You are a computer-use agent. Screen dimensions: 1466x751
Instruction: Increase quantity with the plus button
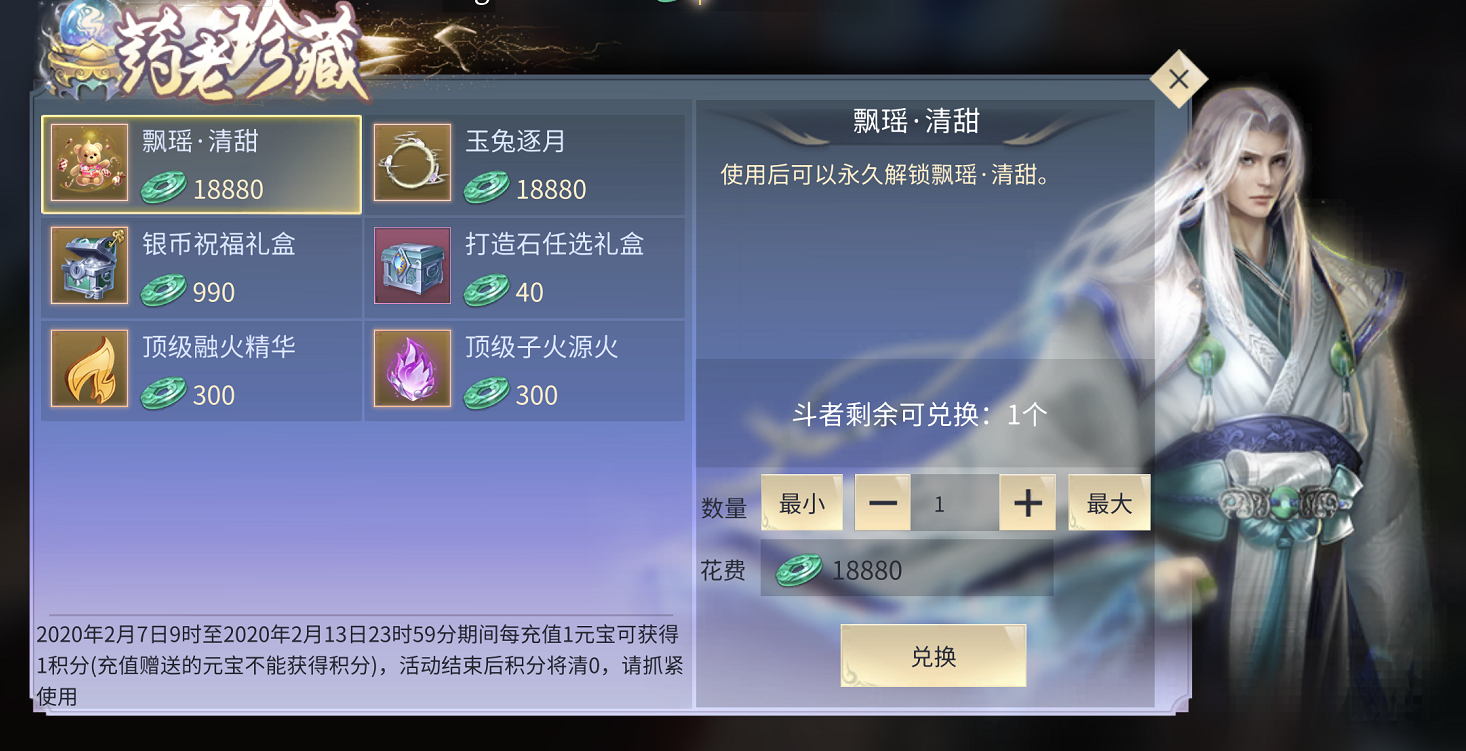[1027, 503]
